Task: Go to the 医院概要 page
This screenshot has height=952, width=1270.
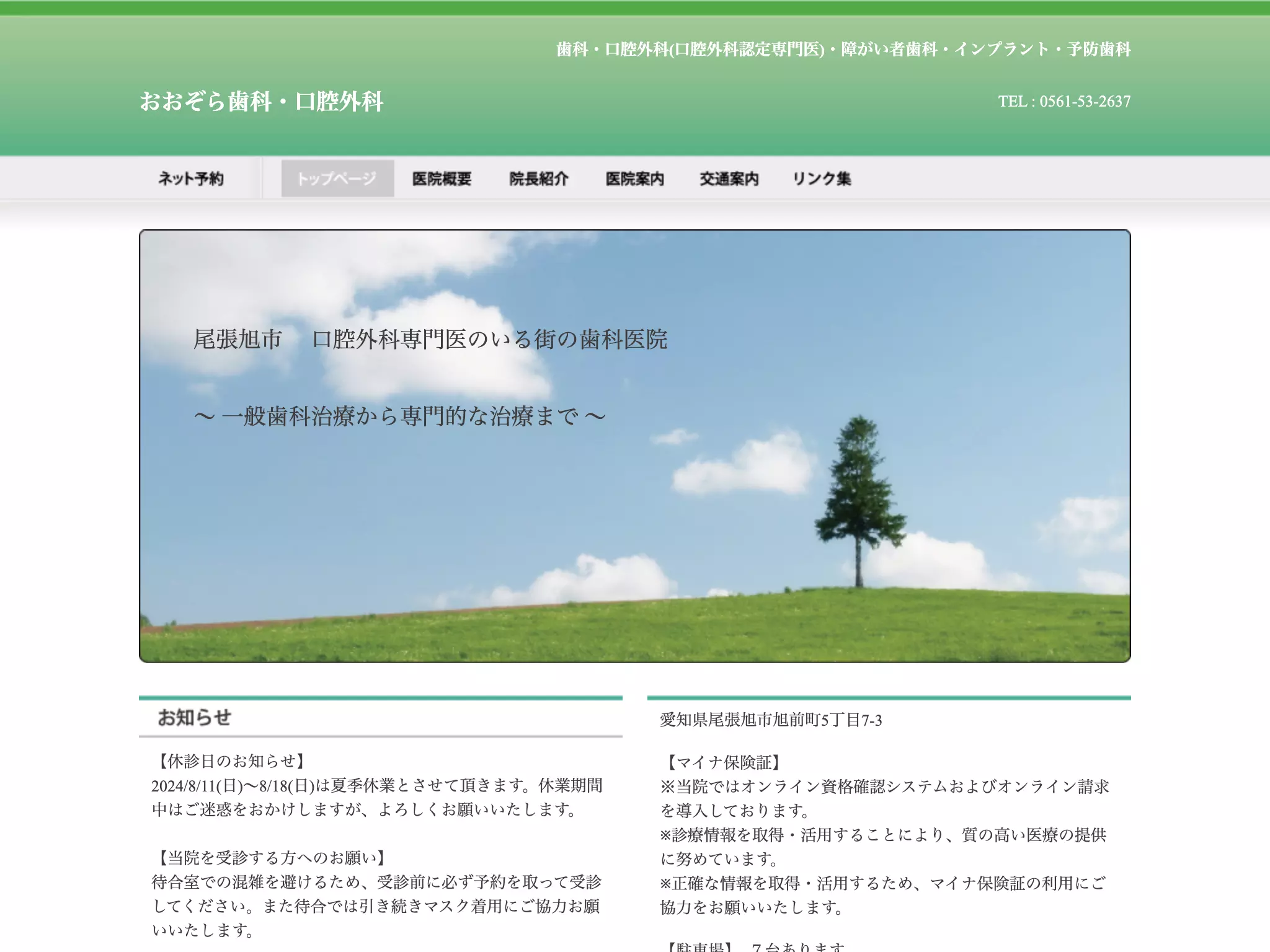Action: [442, 178]
